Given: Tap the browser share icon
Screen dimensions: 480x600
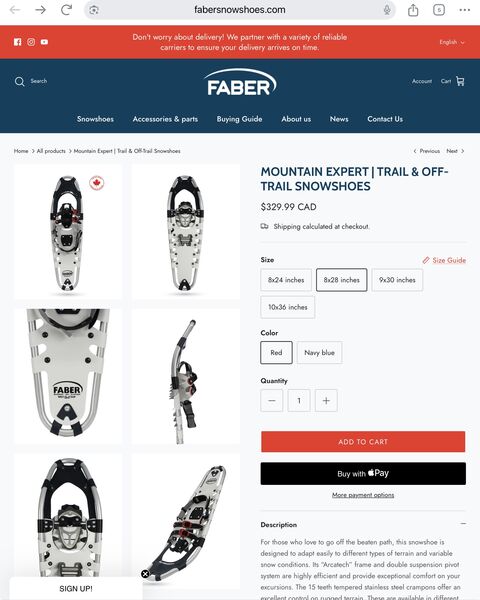Looking at the screenshot, I should click(x=413, y=10).
